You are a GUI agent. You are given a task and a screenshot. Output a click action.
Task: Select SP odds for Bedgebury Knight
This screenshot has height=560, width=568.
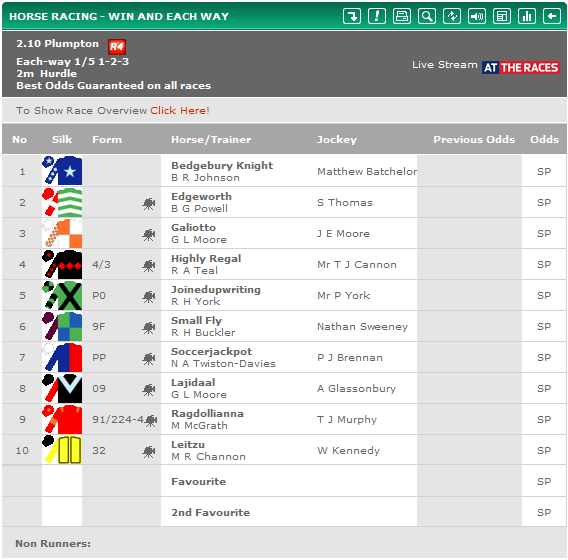(544, 171)
